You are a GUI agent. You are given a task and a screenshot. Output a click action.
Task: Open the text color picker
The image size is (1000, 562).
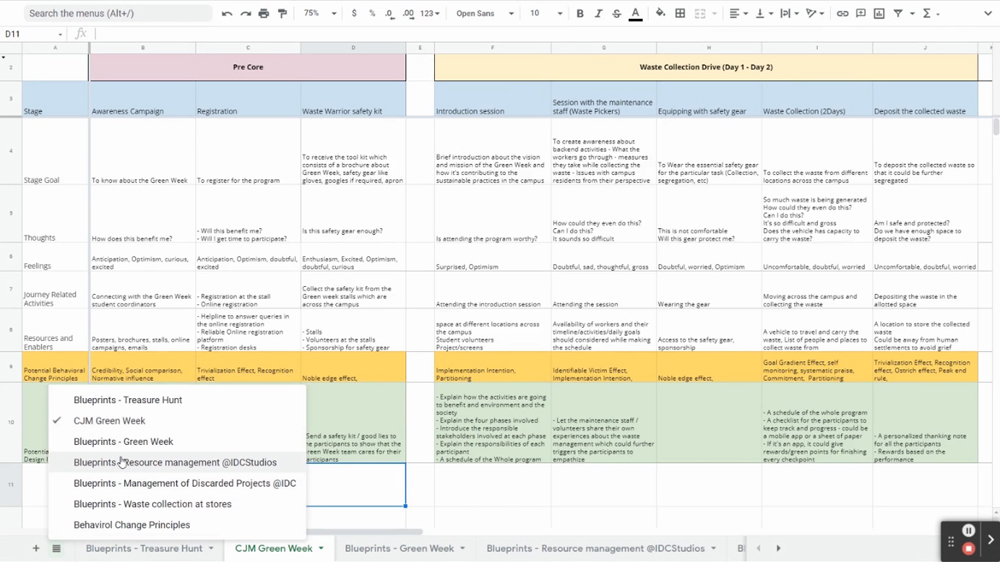click(x=635, y=13)
